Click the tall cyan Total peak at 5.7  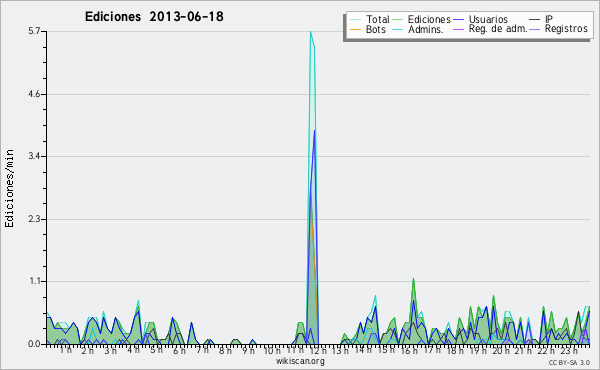pos(311,32)
